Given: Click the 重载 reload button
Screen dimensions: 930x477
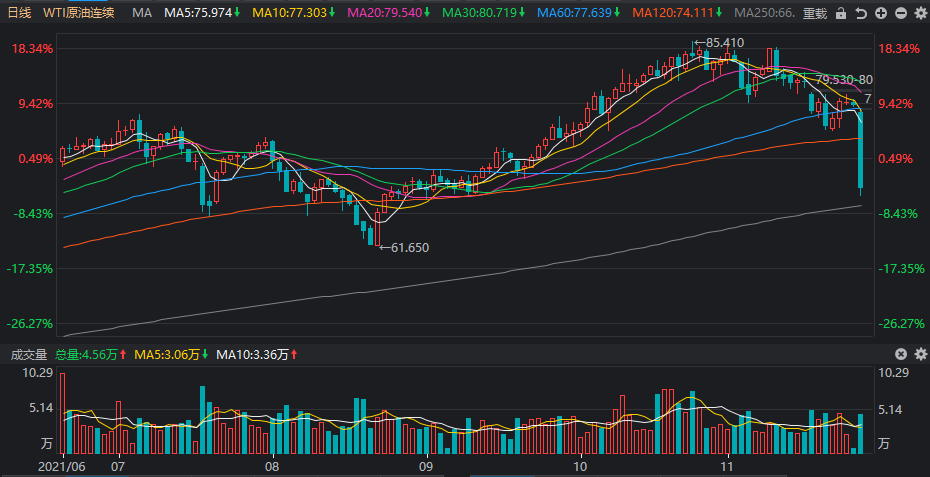Looking at the screenshot, I should [815, 13].
